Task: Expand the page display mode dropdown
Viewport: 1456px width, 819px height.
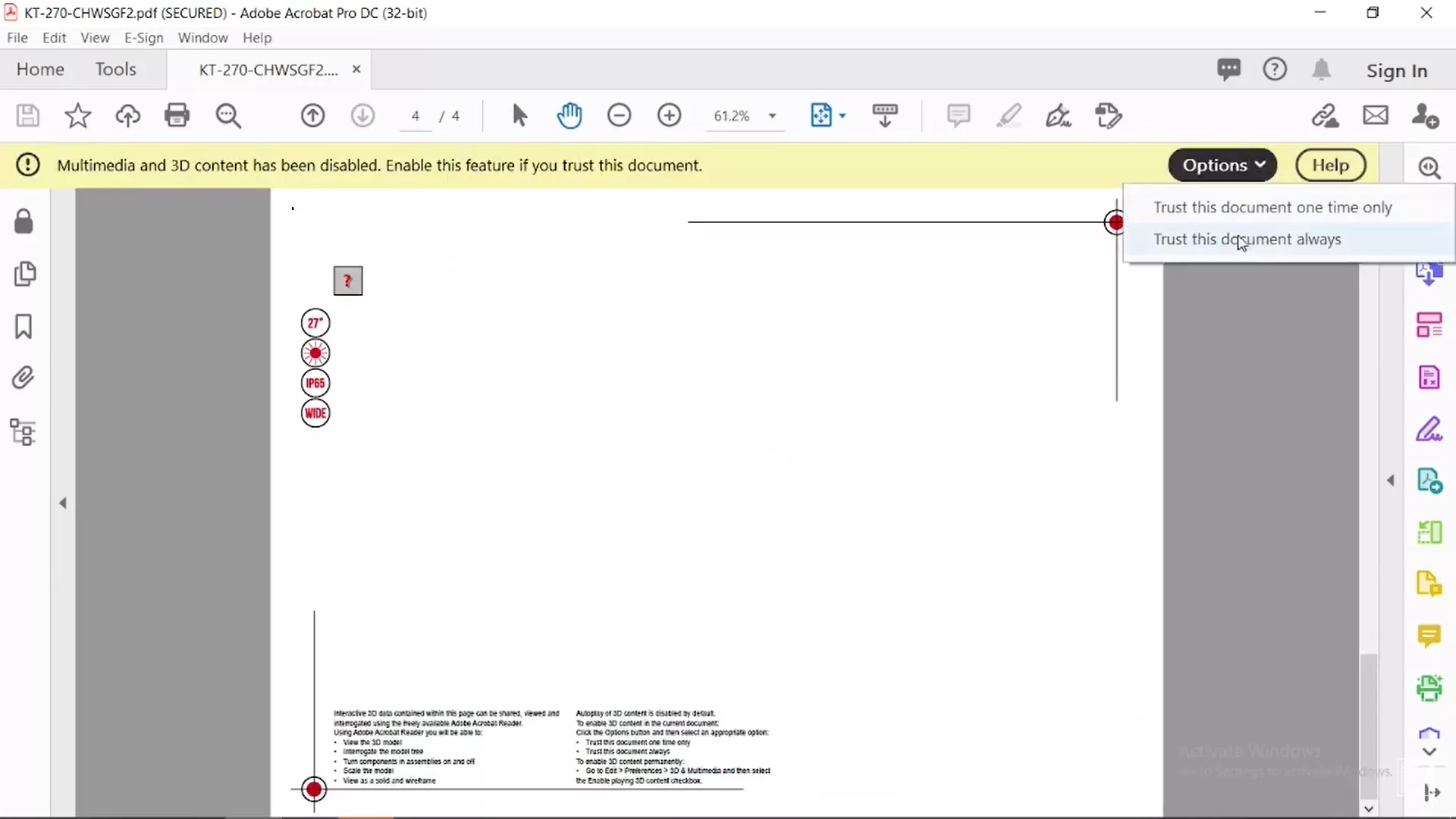Action: click(x=842, y=115)
